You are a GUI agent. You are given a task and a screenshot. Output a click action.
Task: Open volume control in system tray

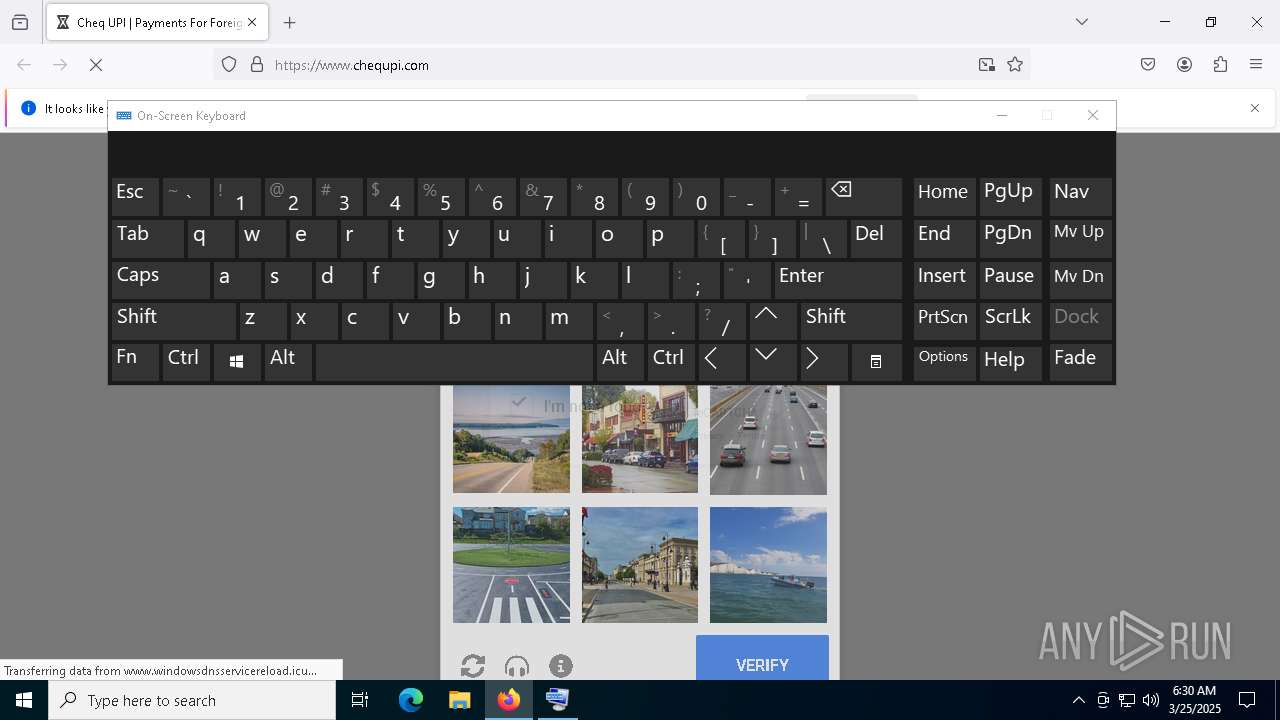1150,700
